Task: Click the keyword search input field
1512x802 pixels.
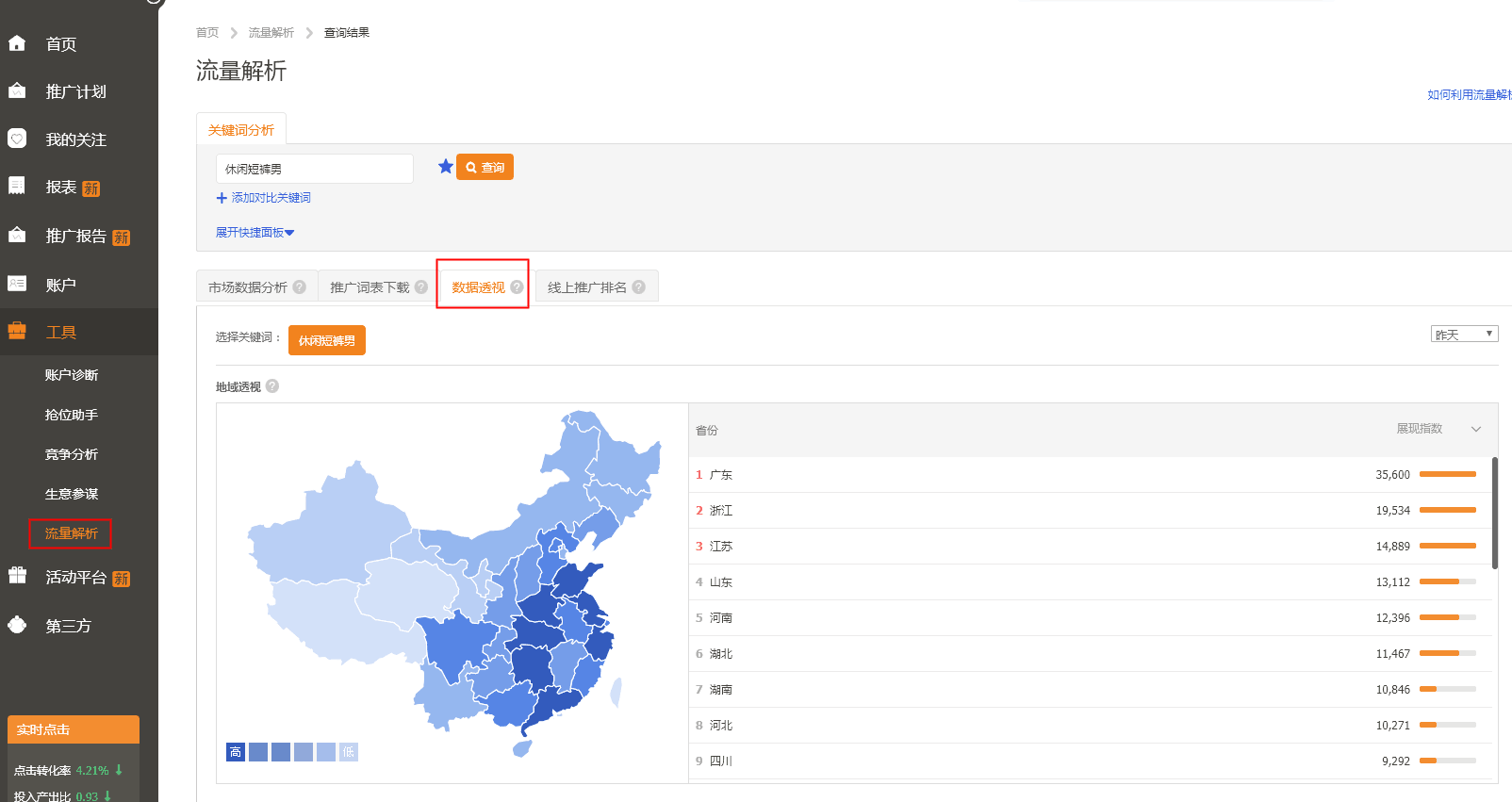Action: 314,169
